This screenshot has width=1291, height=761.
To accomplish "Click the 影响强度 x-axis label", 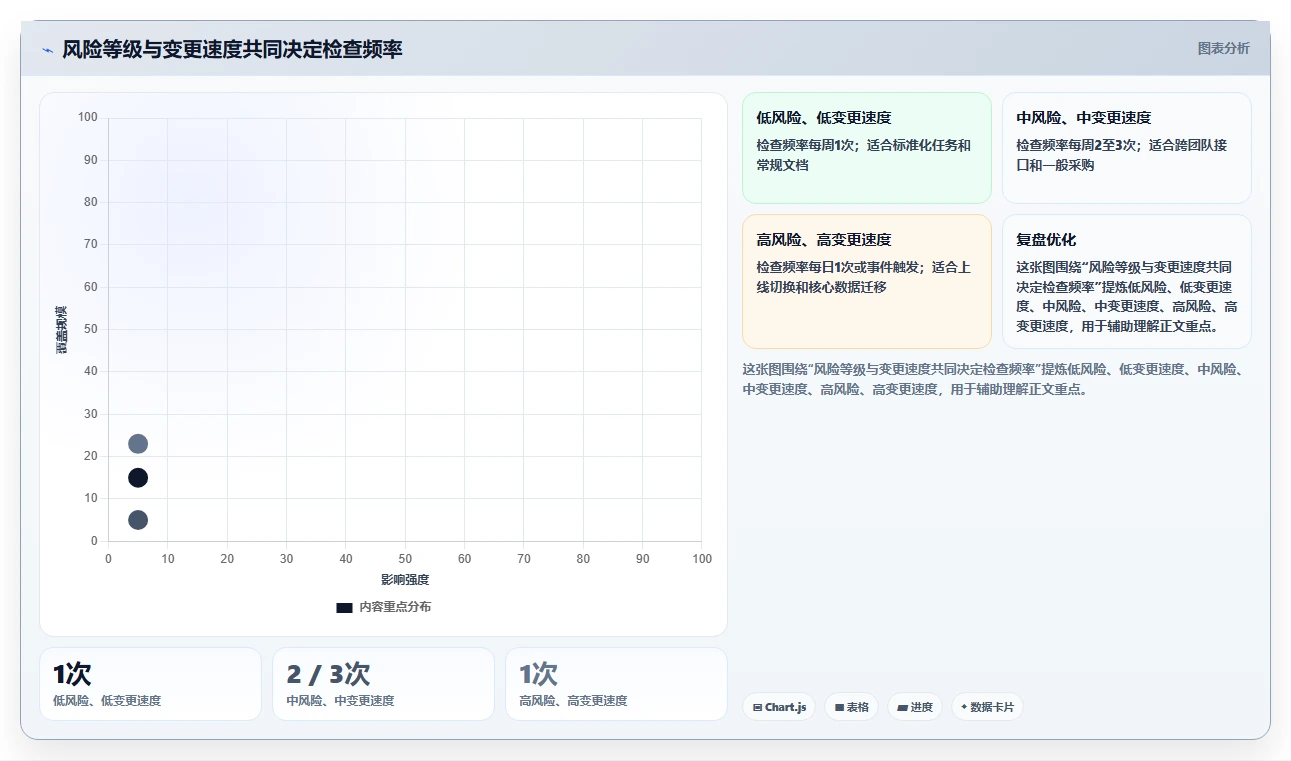I will point(405,580).
